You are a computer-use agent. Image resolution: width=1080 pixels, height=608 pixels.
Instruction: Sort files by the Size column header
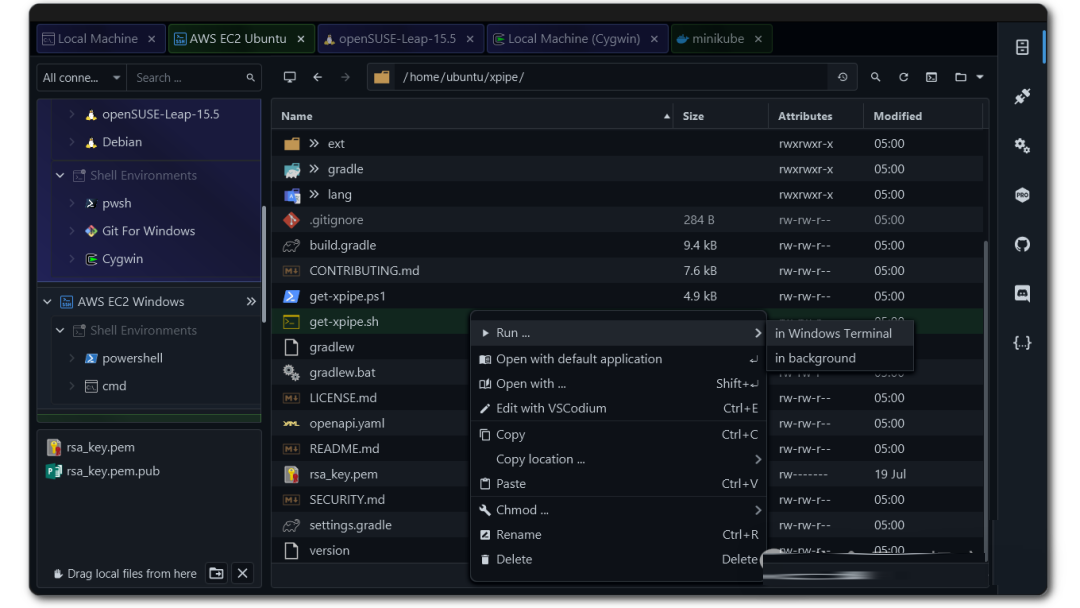(693, 116)
